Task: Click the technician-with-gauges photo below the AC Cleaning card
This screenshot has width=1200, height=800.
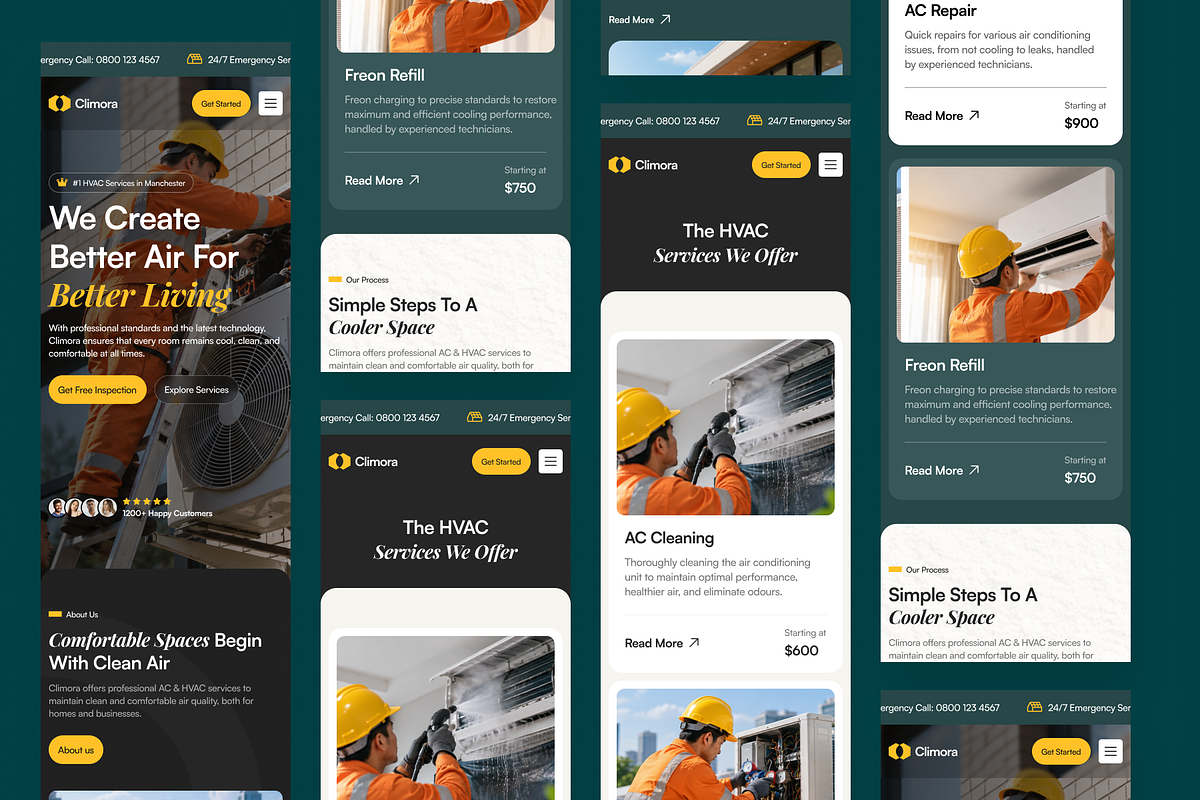Action: [x=726, y=744]
